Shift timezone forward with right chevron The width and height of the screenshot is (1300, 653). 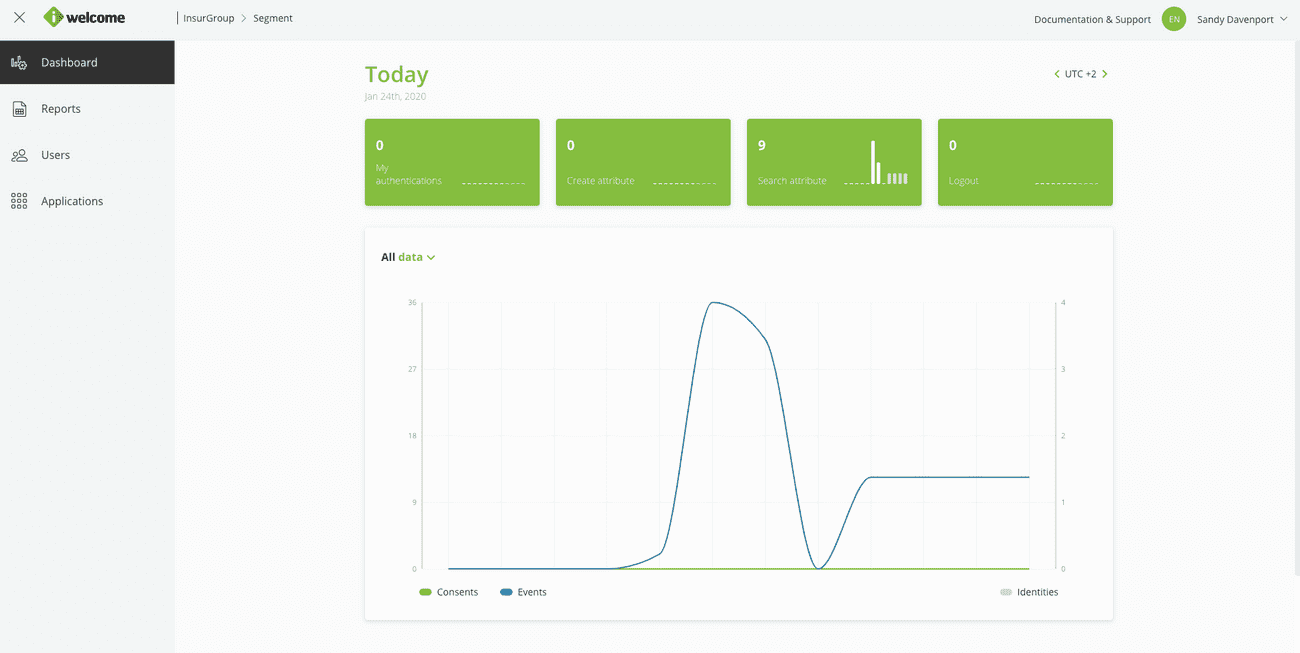point(1105,74)
